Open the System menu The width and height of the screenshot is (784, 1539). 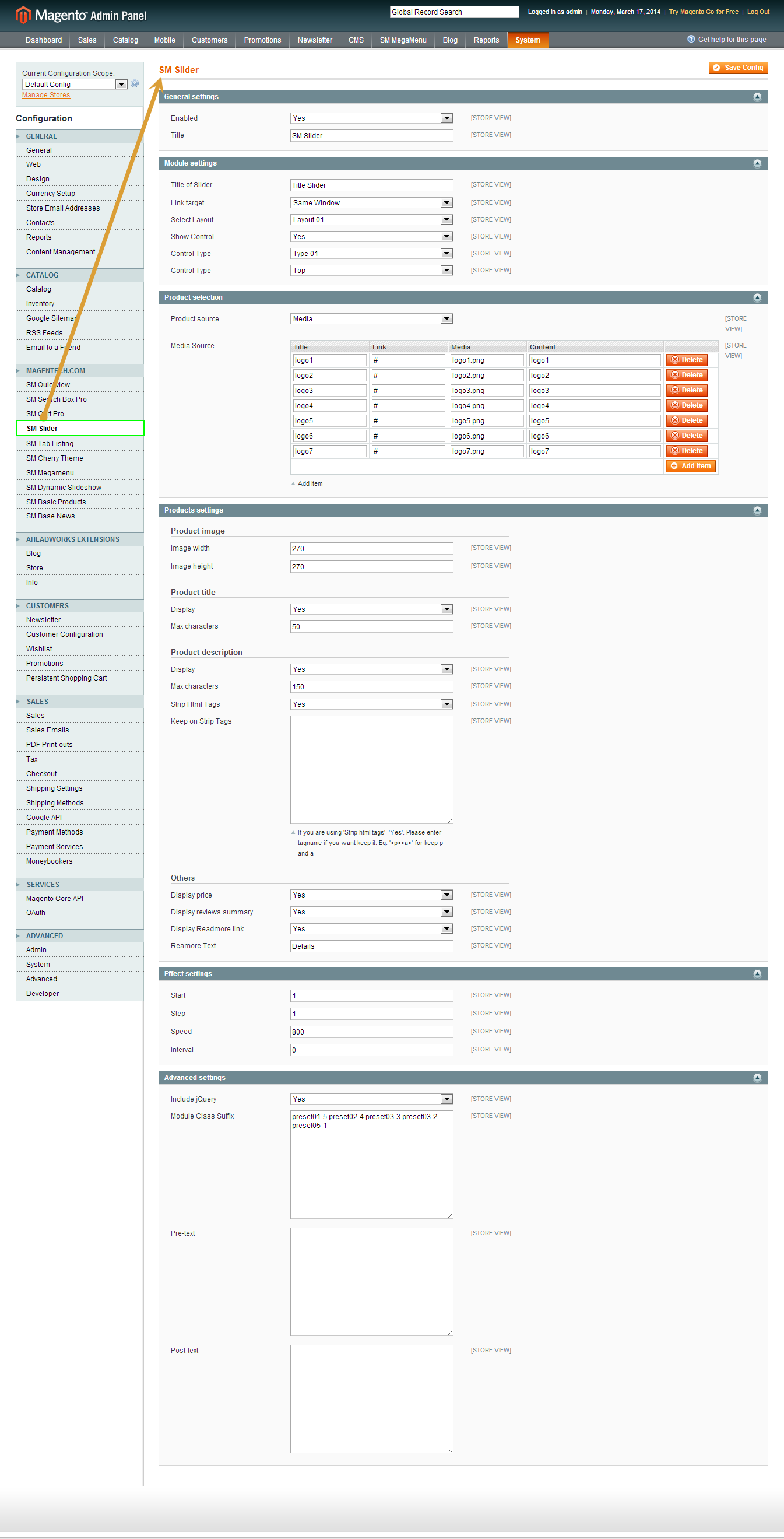[528, 40]
